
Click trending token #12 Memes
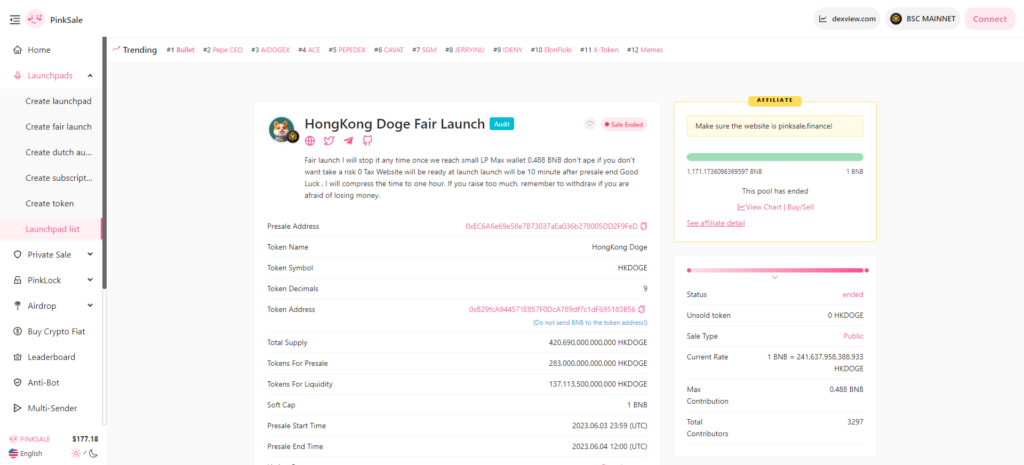645,50
